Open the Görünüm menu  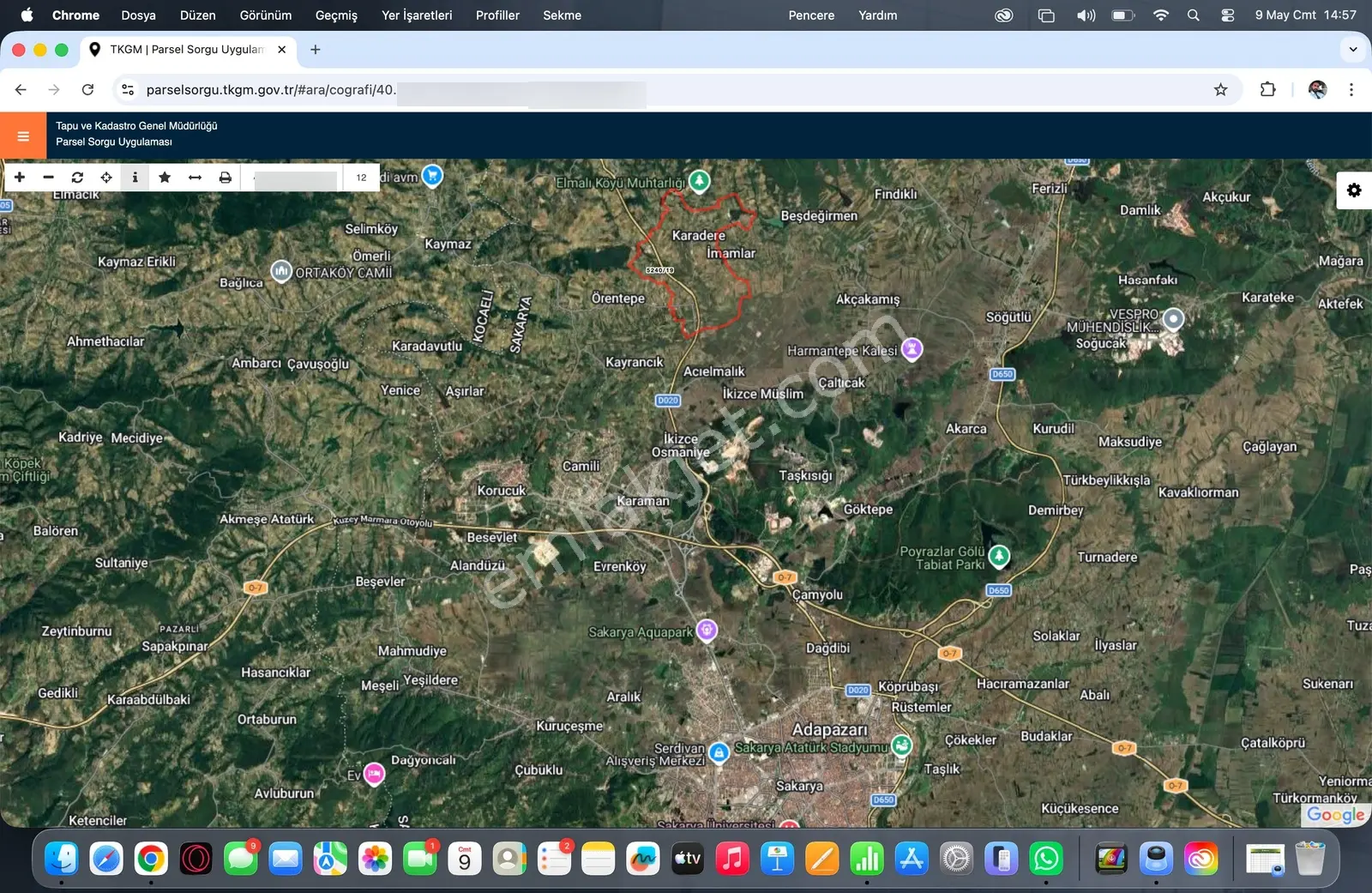tap(266, 15)
